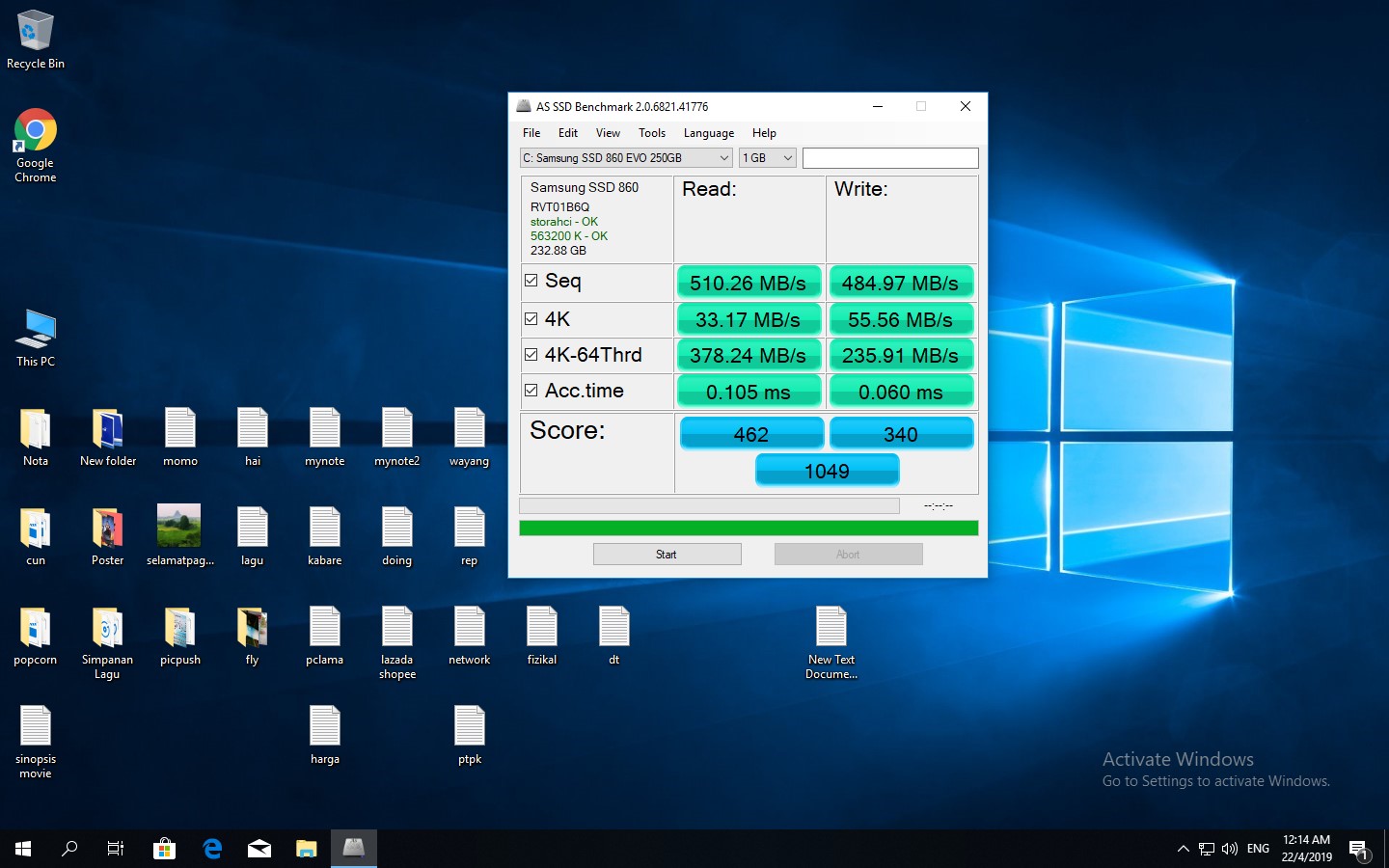Viewport: 1389px width, 868px height.
Task: Uncheck the Acc.time test checkbox
Action: click(x=531, y=391)
